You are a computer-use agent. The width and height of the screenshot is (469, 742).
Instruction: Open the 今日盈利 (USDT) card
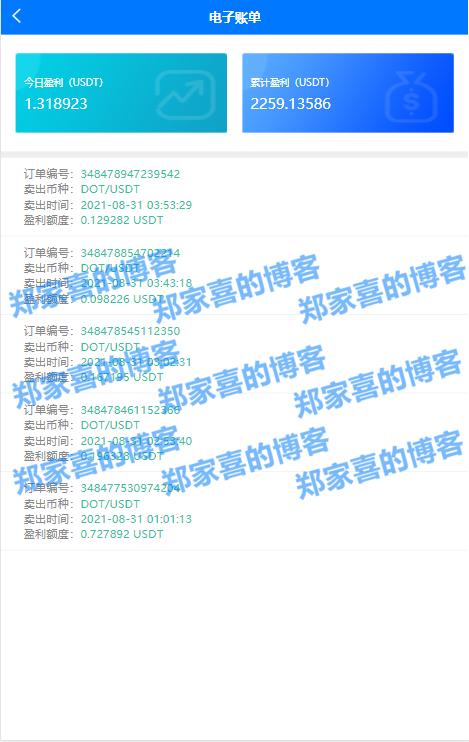[x=121, y=93]
